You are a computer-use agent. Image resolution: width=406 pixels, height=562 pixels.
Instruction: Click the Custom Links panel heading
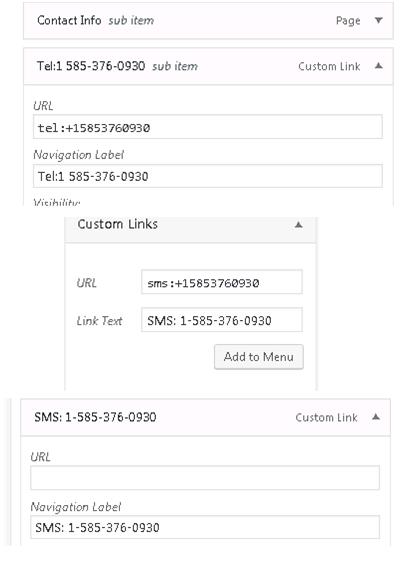pyautogui.click(x=118, y=224)
